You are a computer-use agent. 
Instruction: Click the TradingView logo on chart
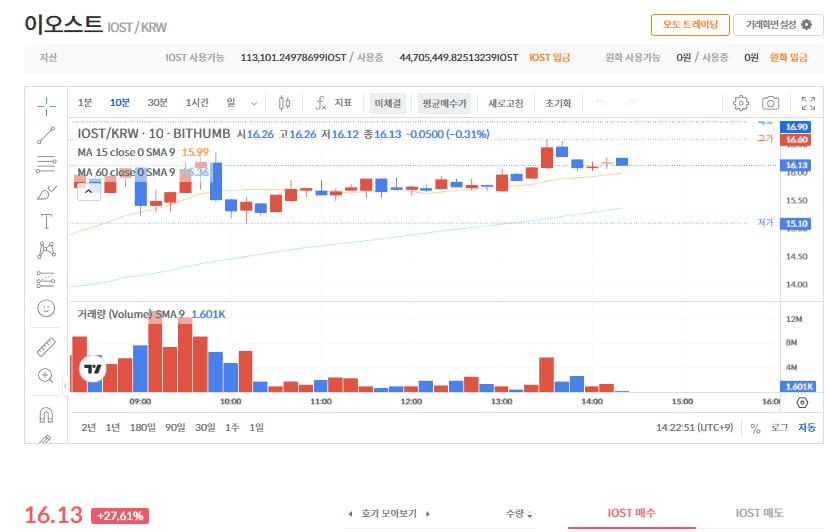click(92, 368)
